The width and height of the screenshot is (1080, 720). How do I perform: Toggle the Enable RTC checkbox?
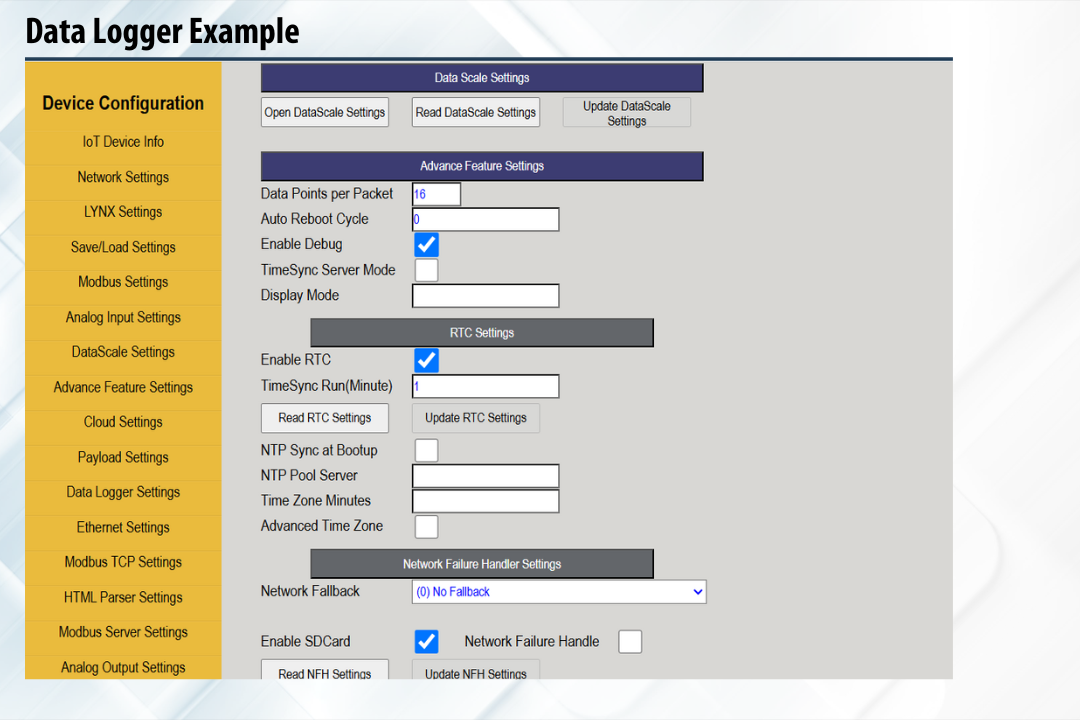tap(426, 360)
